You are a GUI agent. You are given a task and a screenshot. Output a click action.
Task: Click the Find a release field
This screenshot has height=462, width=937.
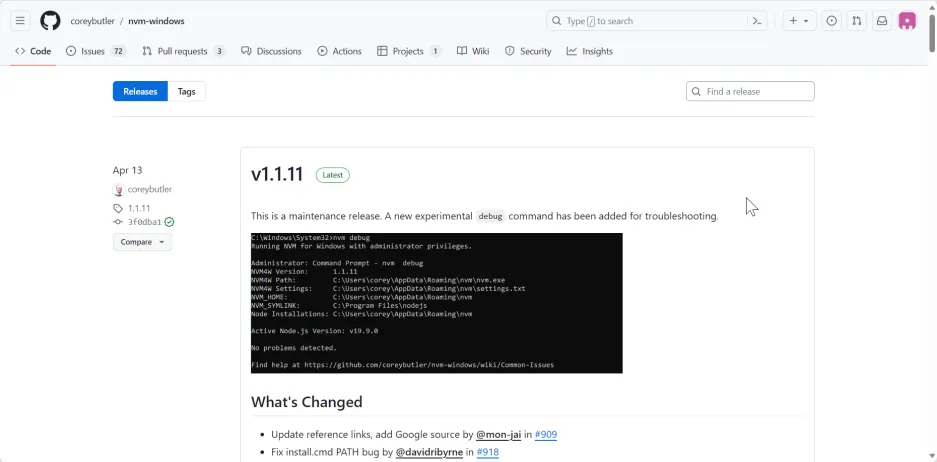[x=757, y=91]
